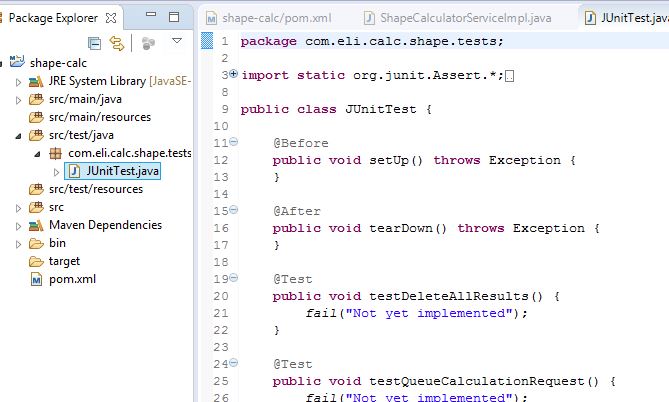The width and height of the screenshot is (669, 402).
Task: Select the target folder
Action: coord(64,261)
